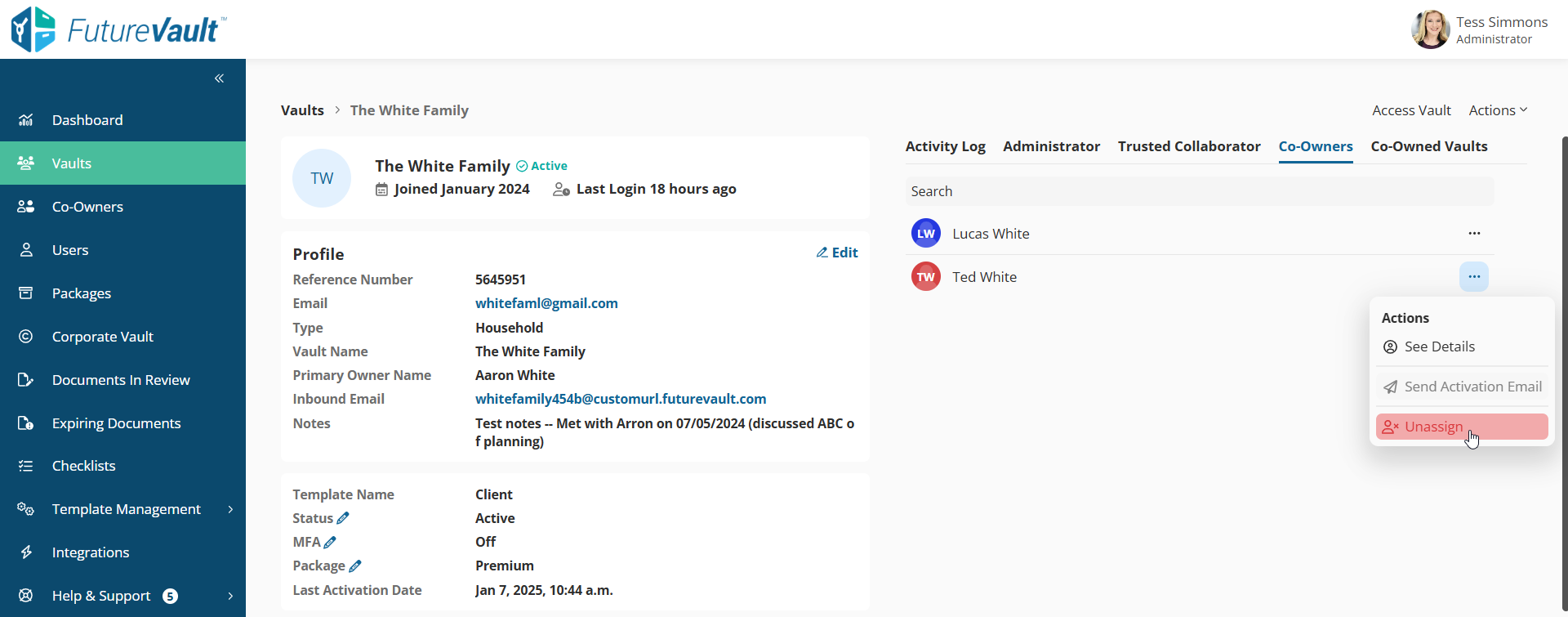Click the Users person icon
Image resolution: width=1568 pixels, height=617 pixels.
26,250
